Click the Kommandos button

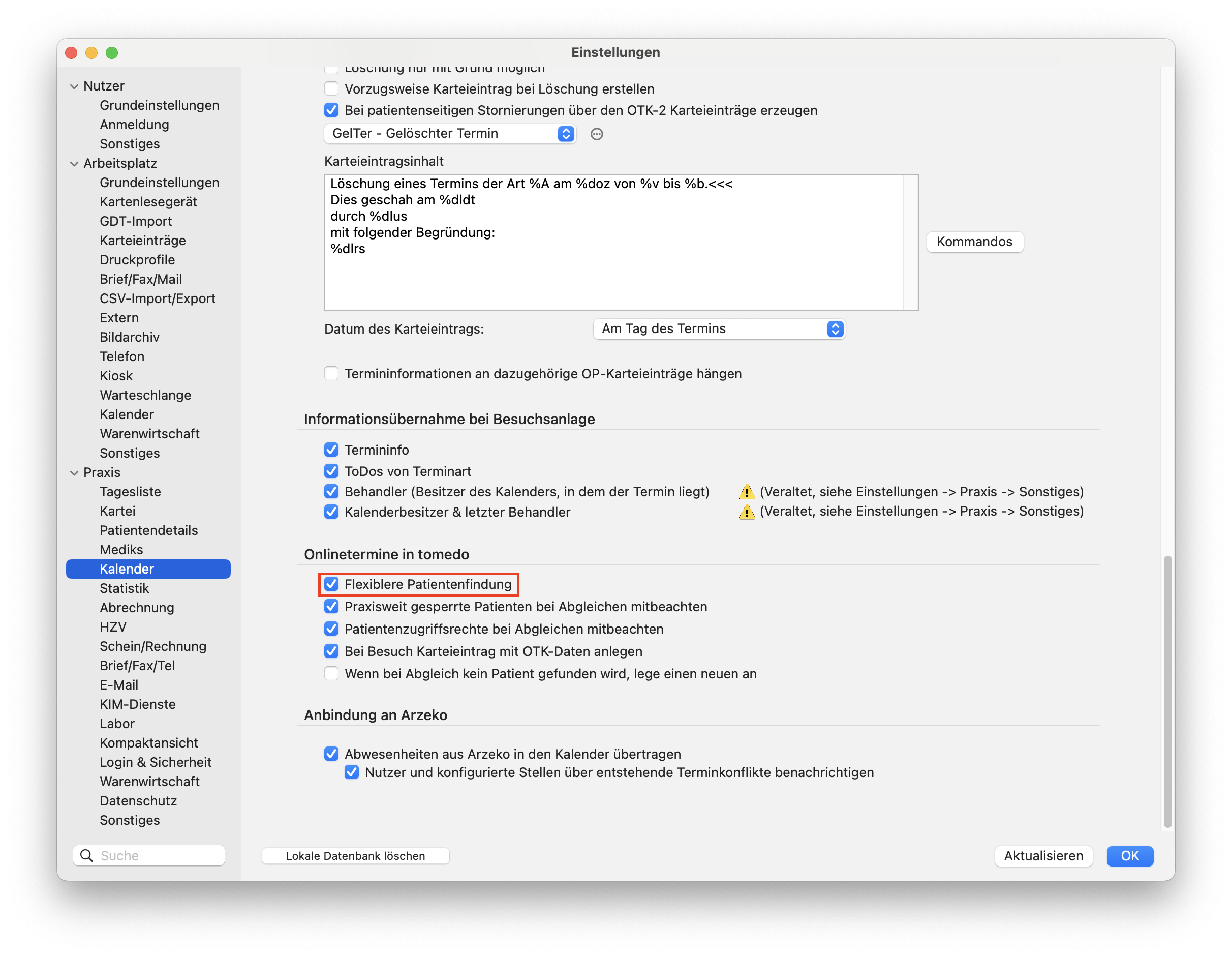click(974, 242)
